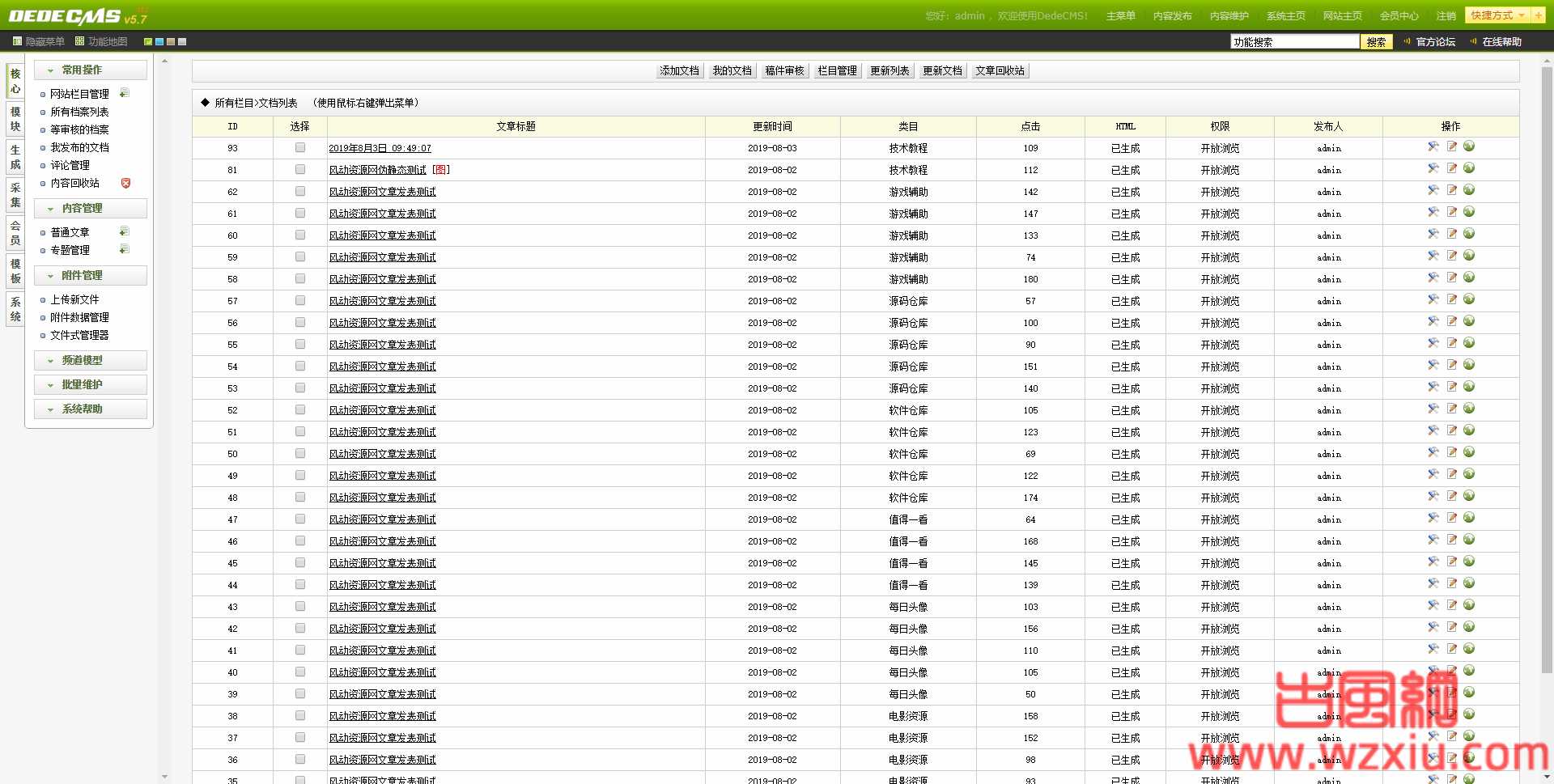
Task: Click the 添加文档 button
Action: tap(680, 70)
